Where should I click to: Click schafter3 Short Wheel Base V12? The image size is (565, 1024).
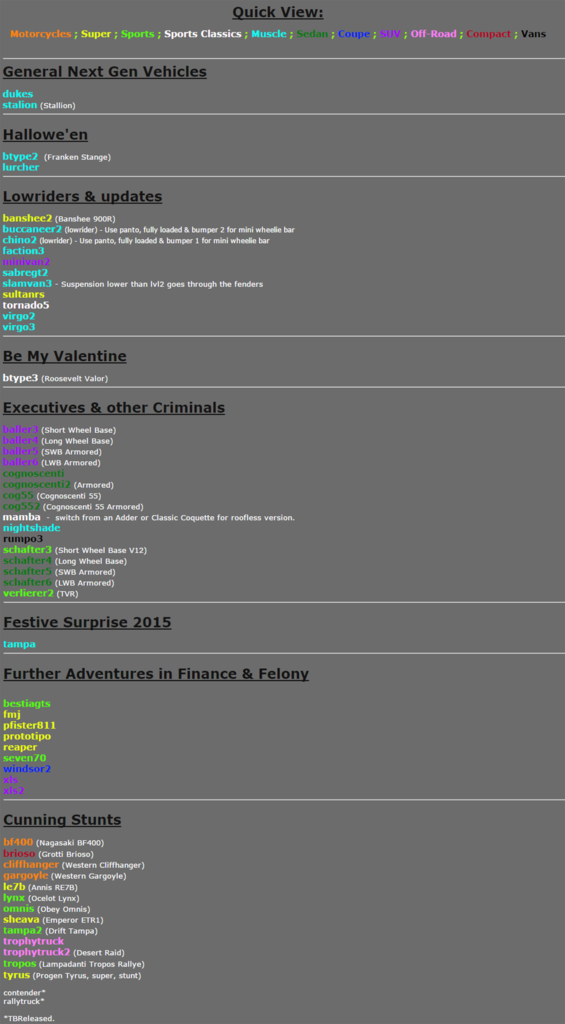pyautogui.click(x=75, y=550)
